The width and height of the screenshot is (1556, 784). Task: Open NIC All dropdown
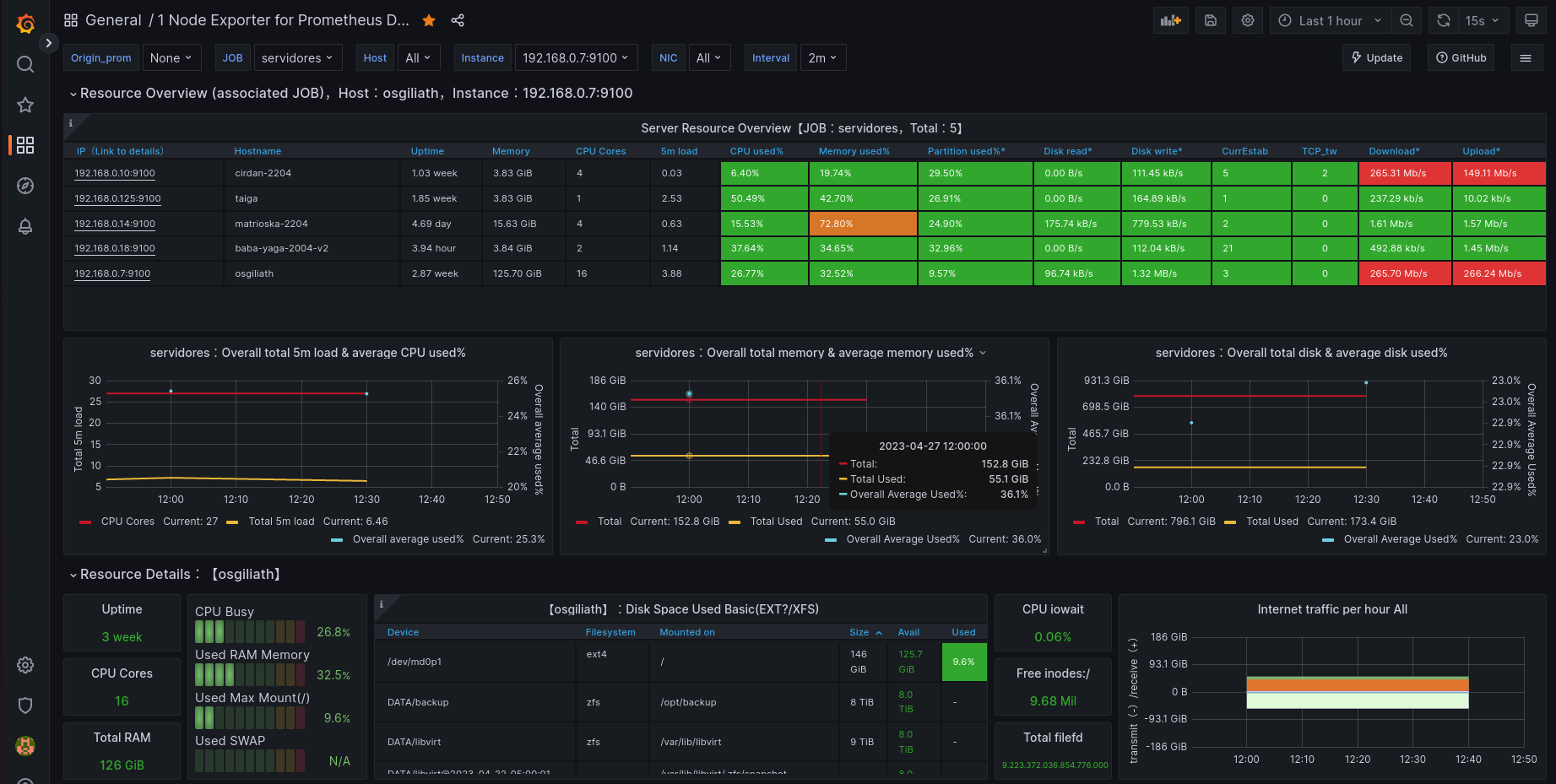[x=709, y=57]
